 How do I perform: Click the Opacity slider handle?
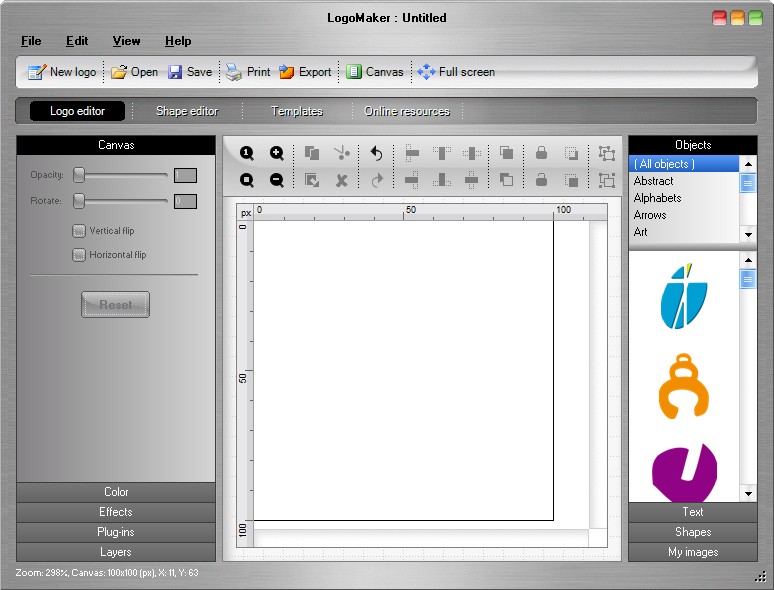click(79, 175)
